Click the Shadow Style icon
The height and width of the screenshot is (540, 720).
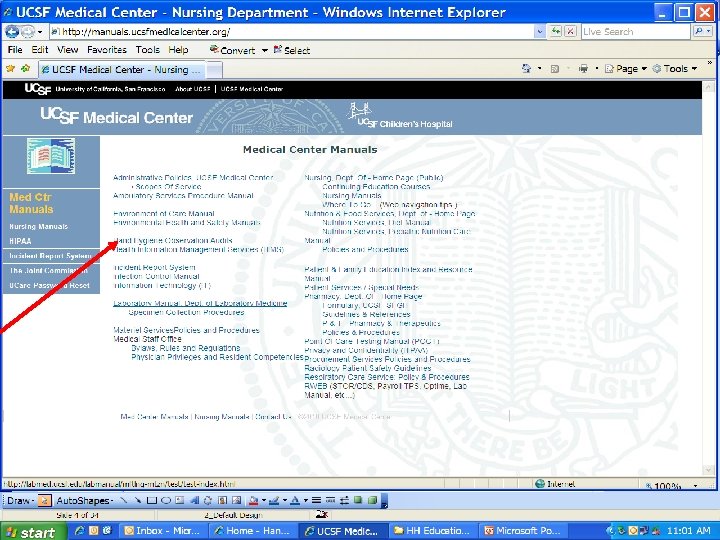tap(358, 500)
